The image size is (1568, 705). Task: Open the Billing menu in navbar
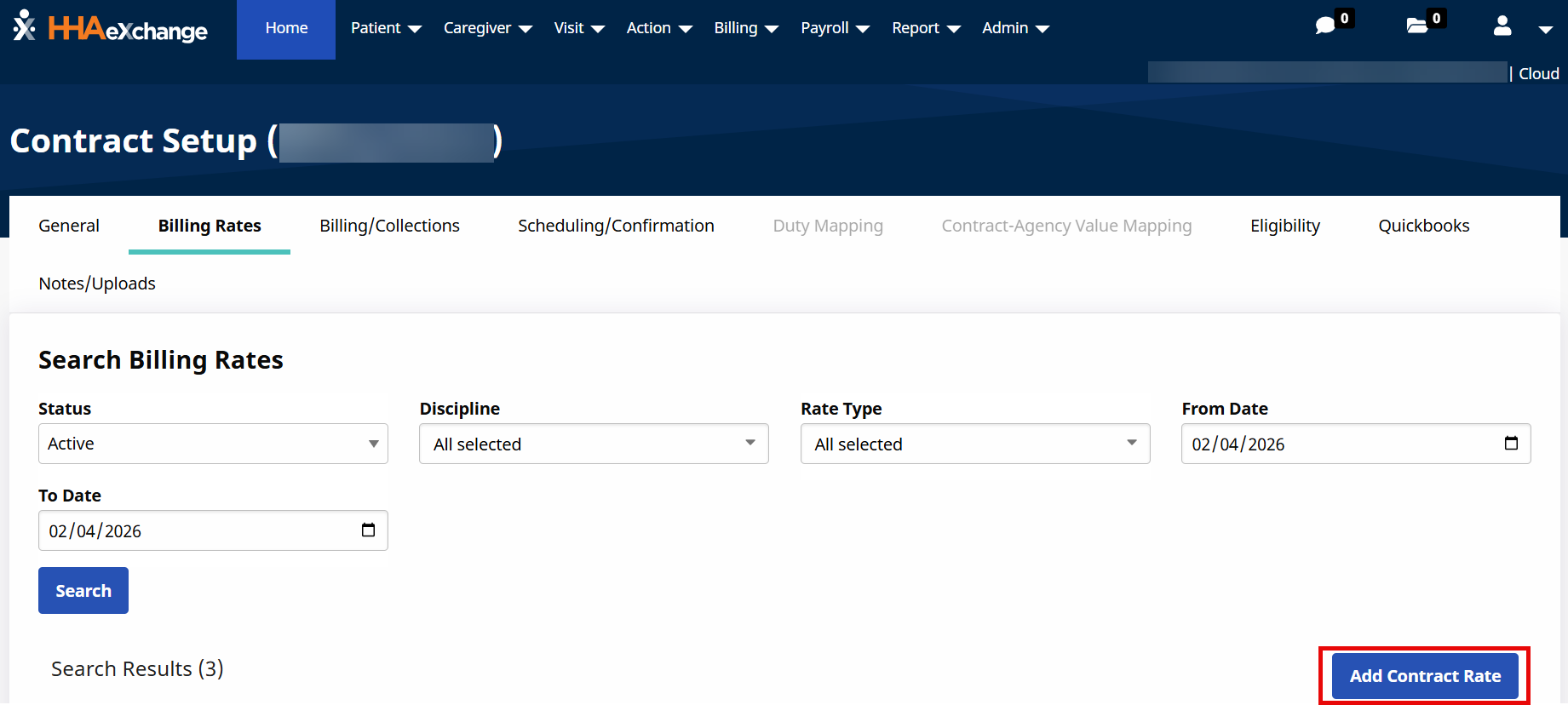tap(746, 28)
